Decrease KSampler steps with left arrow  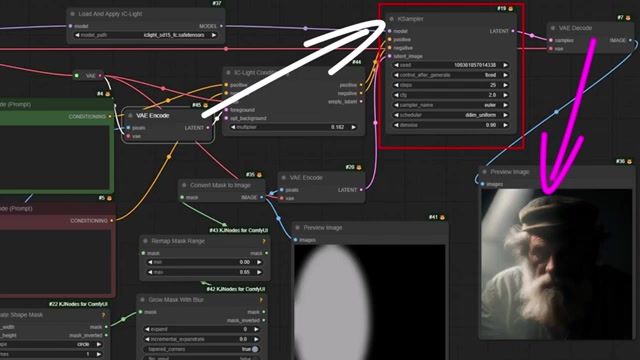click(396, 85)
